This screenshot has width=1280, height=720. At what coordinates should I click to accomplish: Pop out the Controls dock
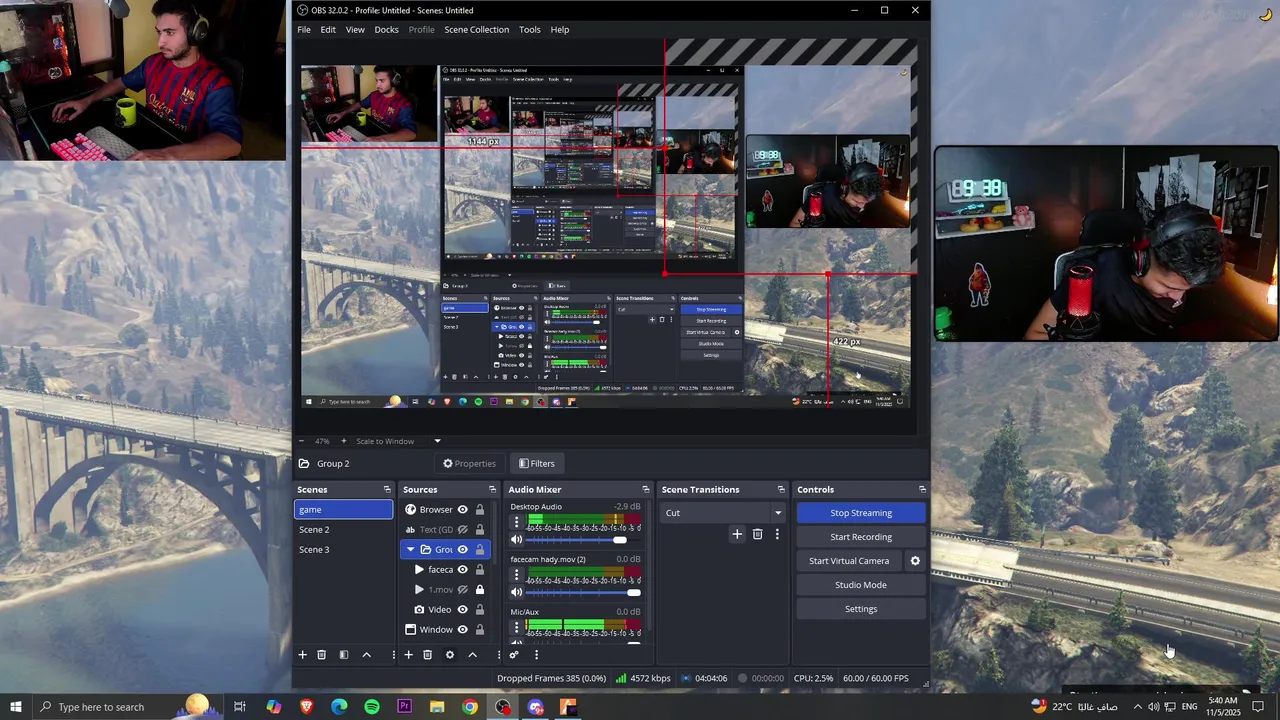[x=922, y=490]
